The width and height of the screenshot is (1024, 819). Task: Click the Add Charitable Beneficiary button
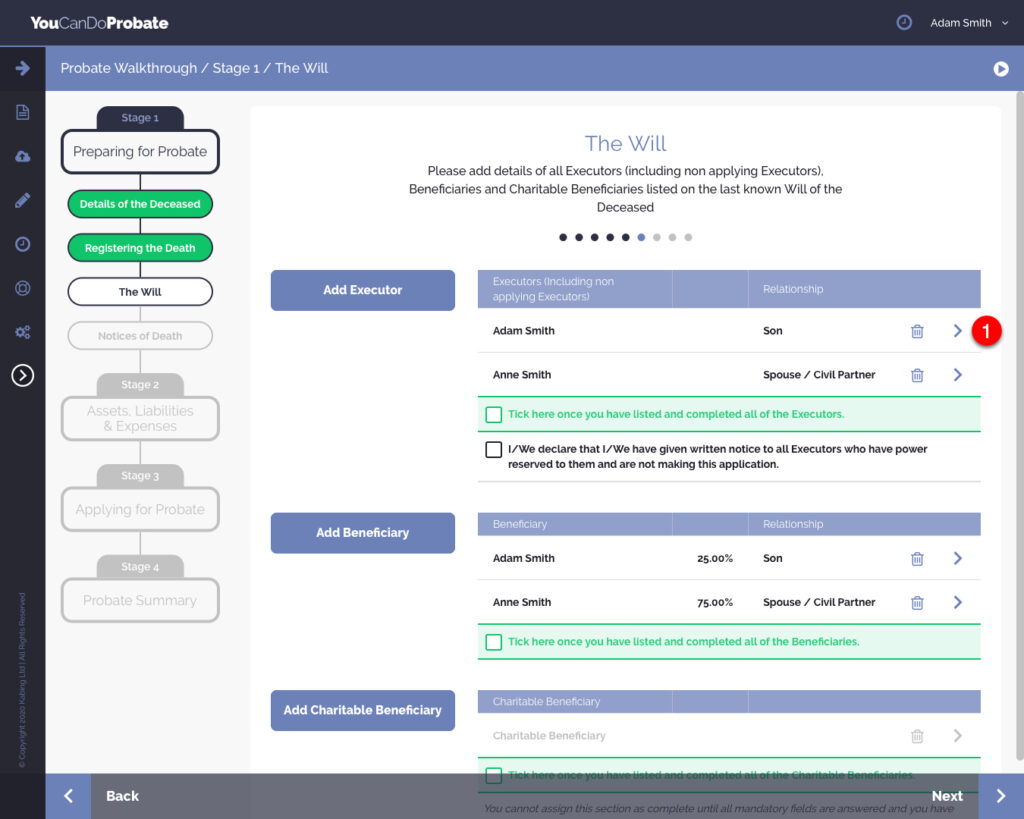click(x=362, y=710)
